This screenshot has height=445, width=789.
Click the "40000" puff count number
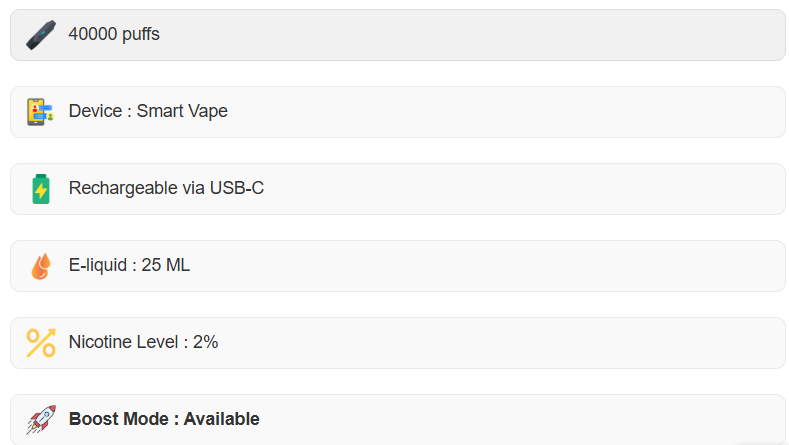92,35
